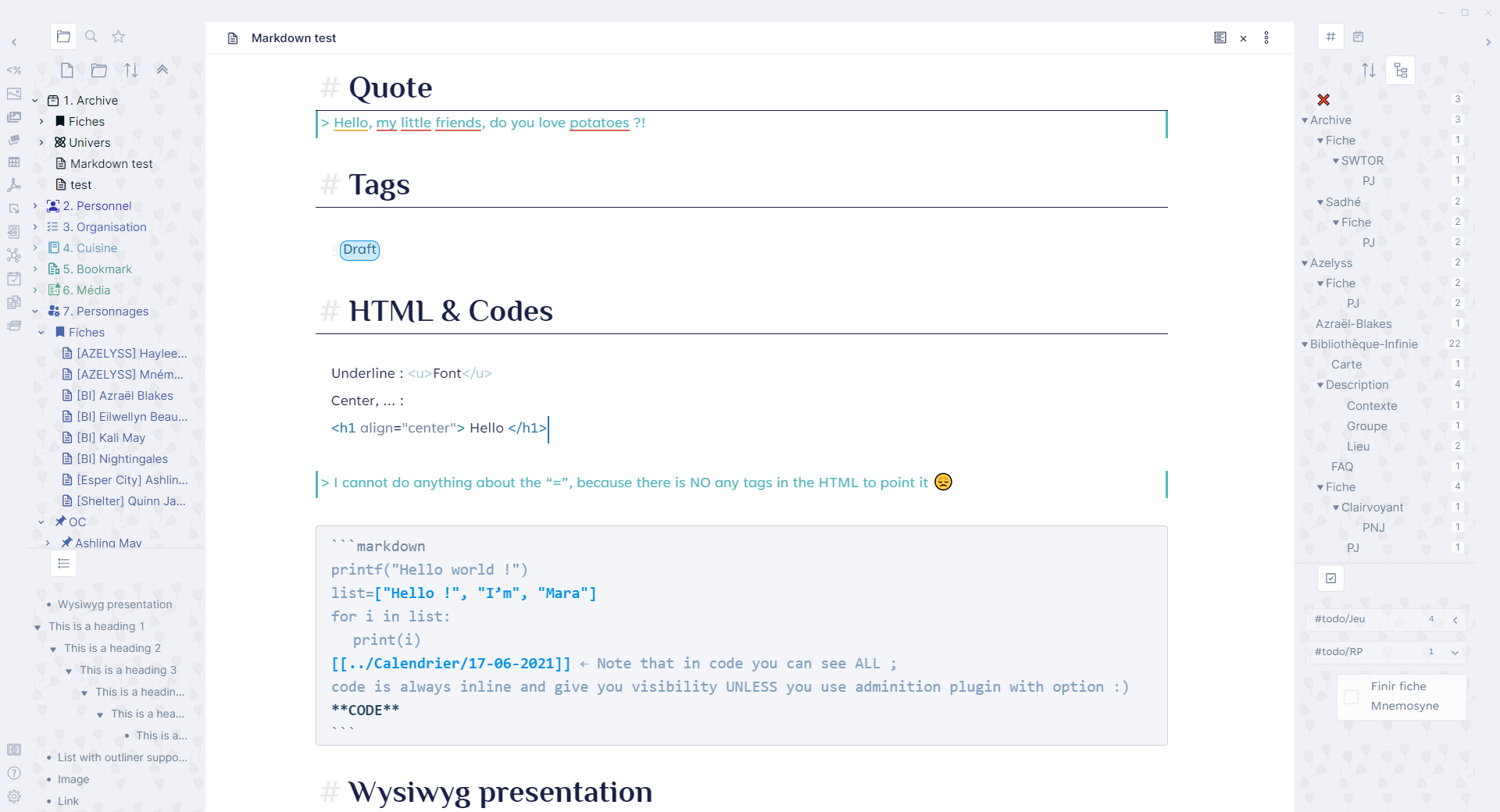The image size is (1500, 812).
Task: Expand the Univers folder
Action: click(x=41, y=143)
